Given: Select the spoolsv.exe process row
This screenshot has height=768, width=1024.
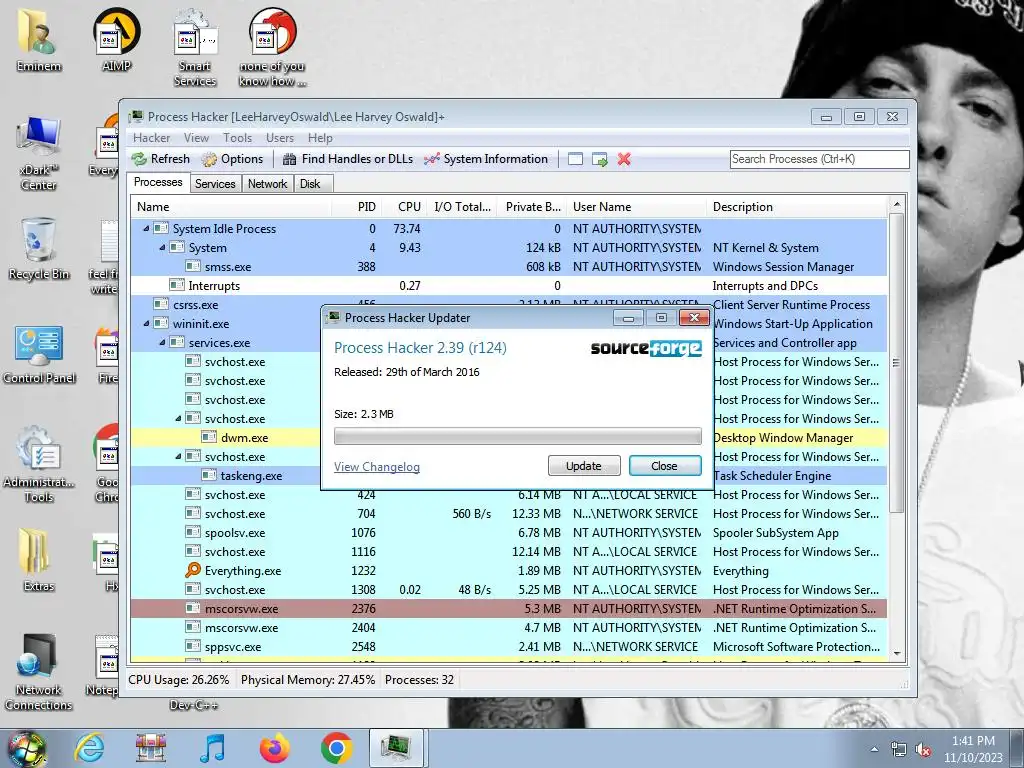Looking at the screenshot, I should (x=509, y=533).
